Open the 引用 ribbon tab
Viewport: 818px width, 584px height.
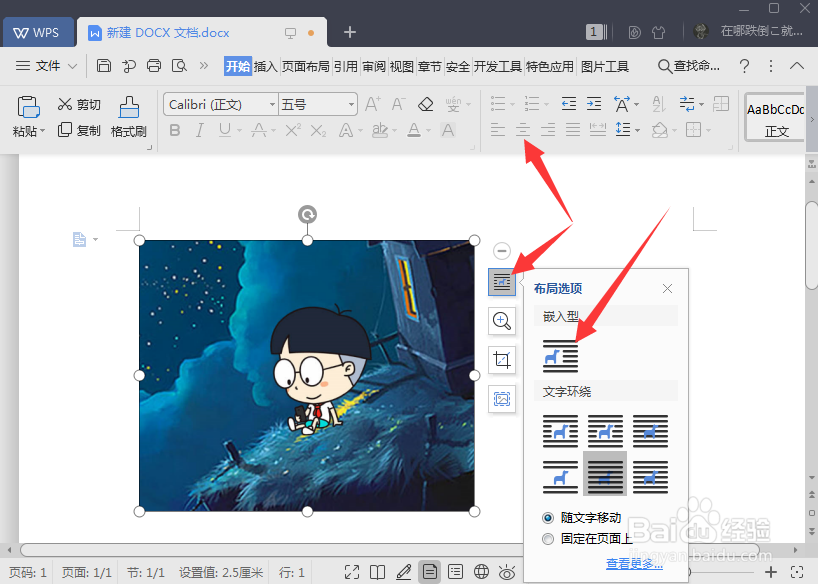346,66
